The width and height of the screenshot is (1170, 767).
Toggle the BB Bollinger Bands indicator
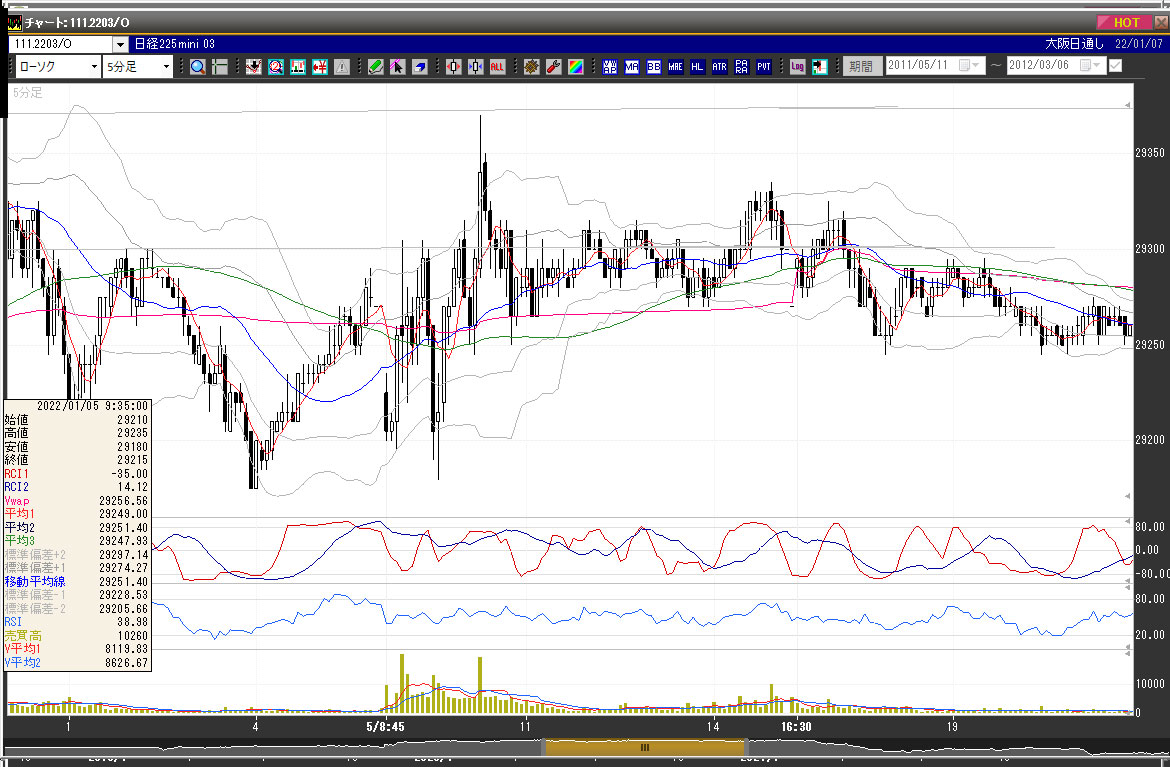point(654,67)
